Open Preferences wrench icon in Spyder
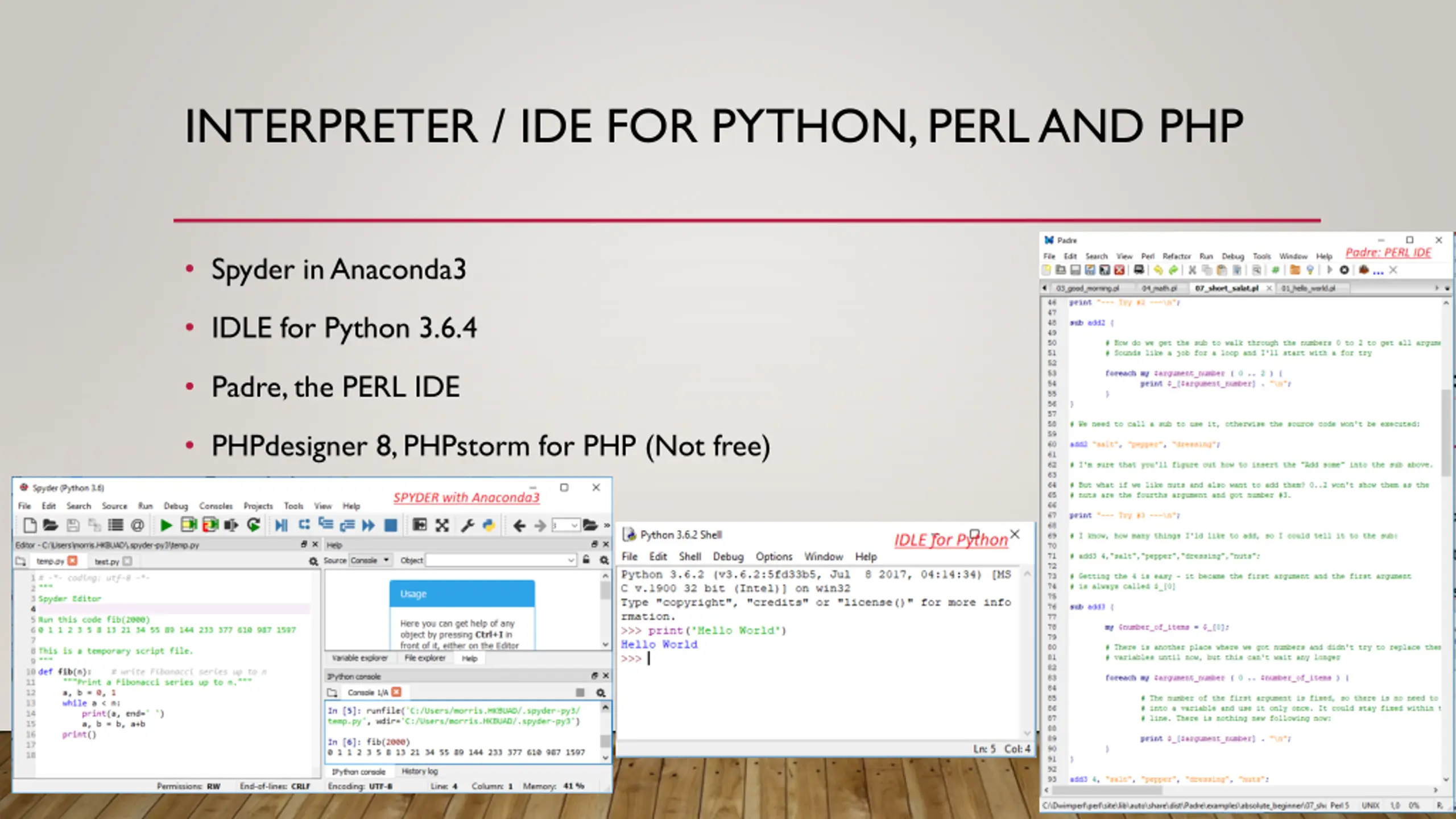The image size is (1456, 819). [x=468, y=526]
